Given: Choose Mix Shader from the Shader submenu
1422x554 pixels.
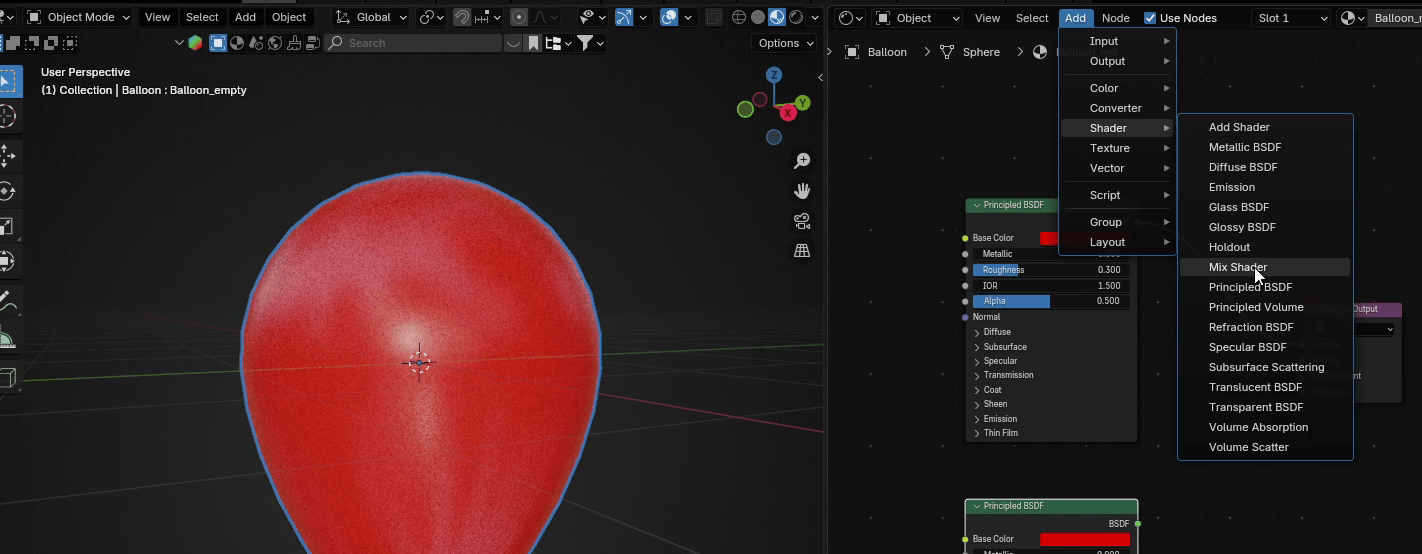Looking at the screenshot, I should [x=1237, y=267].
